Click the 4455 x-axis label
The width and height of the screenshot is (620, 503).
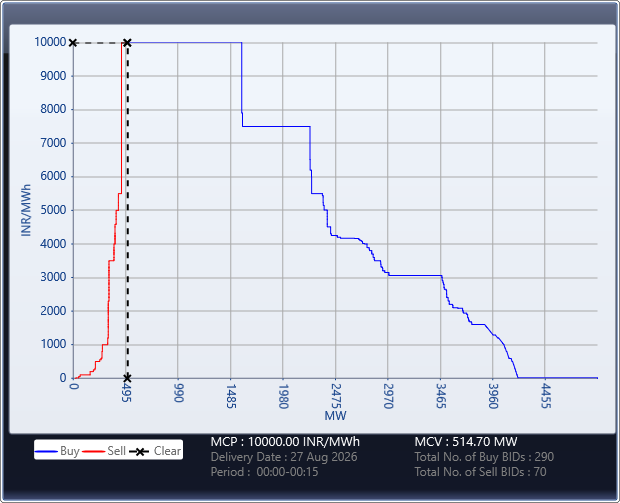(x=545, y=396)
